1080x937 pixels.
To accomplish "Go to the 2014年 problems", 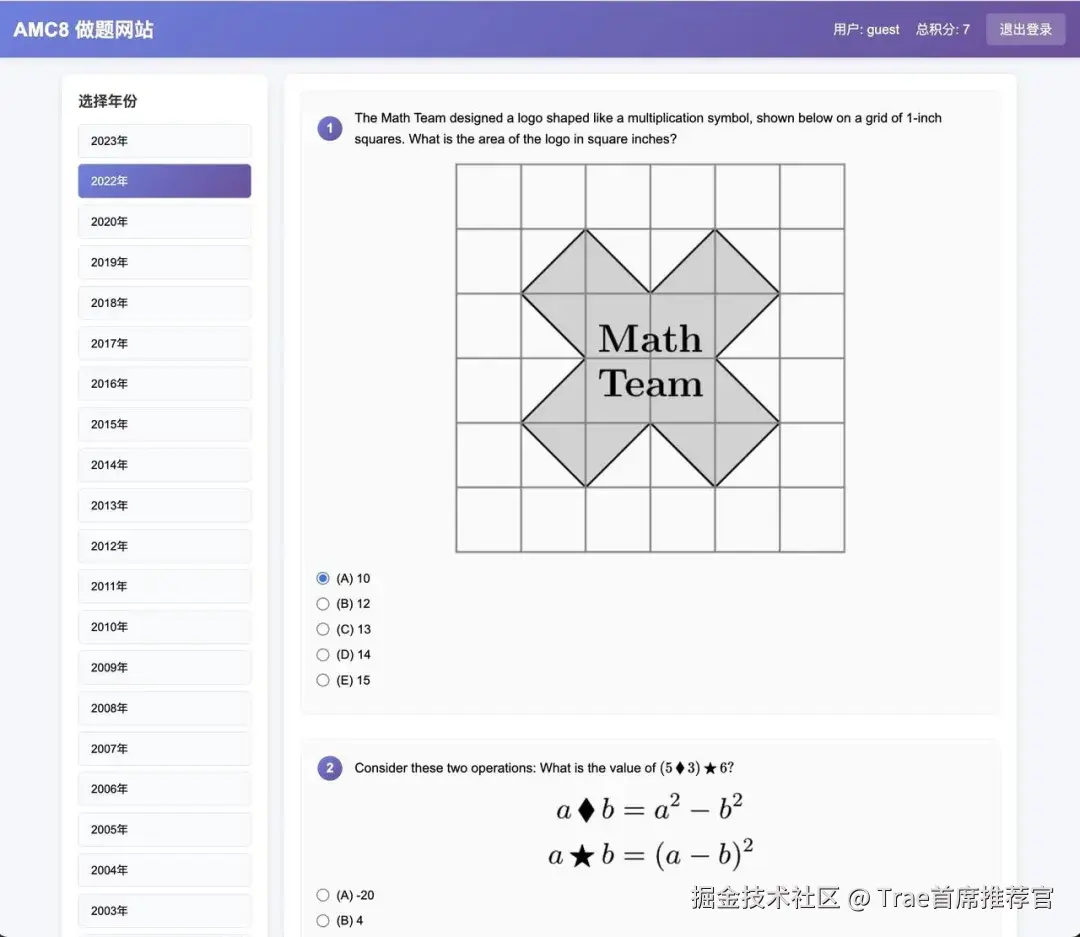I will [x=165, y=465].
